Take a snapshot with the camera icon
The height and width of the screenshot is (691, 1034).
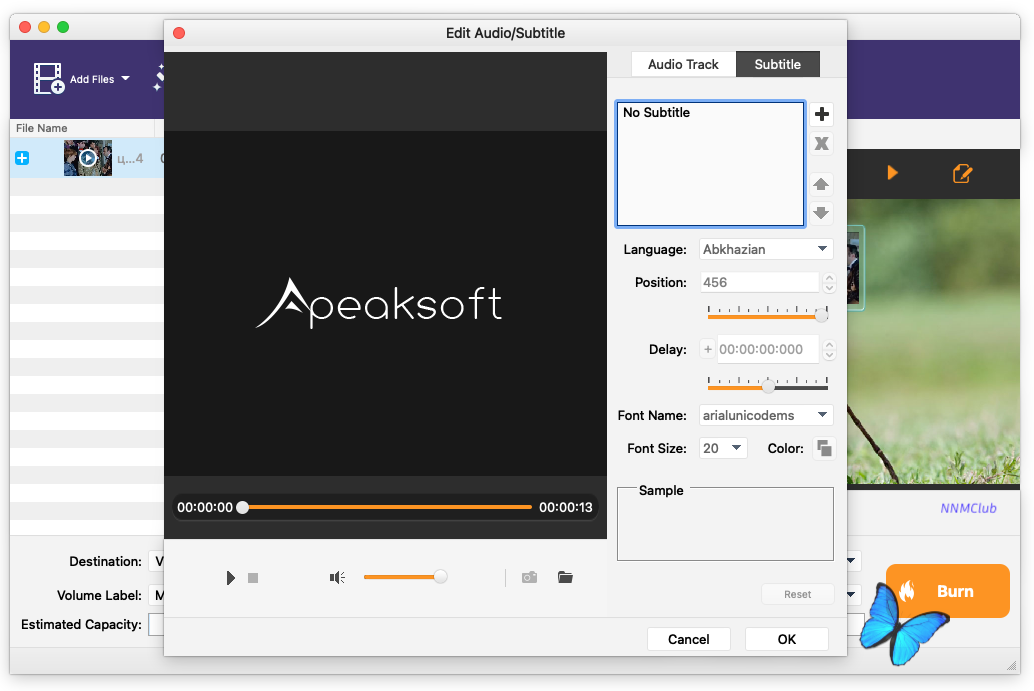click(x=530, y=577)
